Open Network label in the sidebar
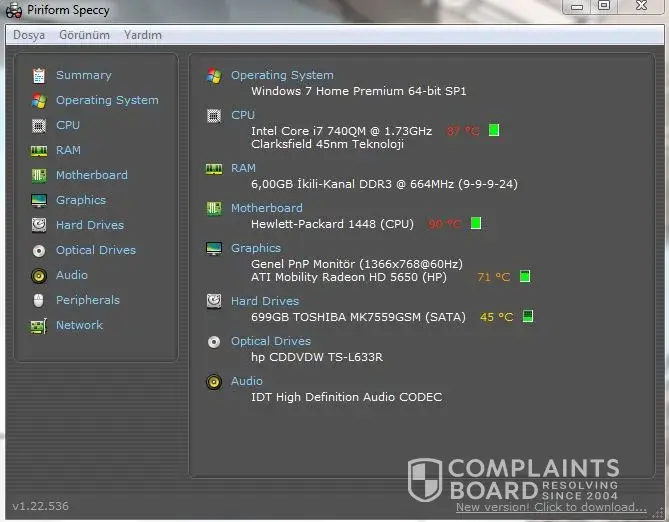 coord(79,325)
